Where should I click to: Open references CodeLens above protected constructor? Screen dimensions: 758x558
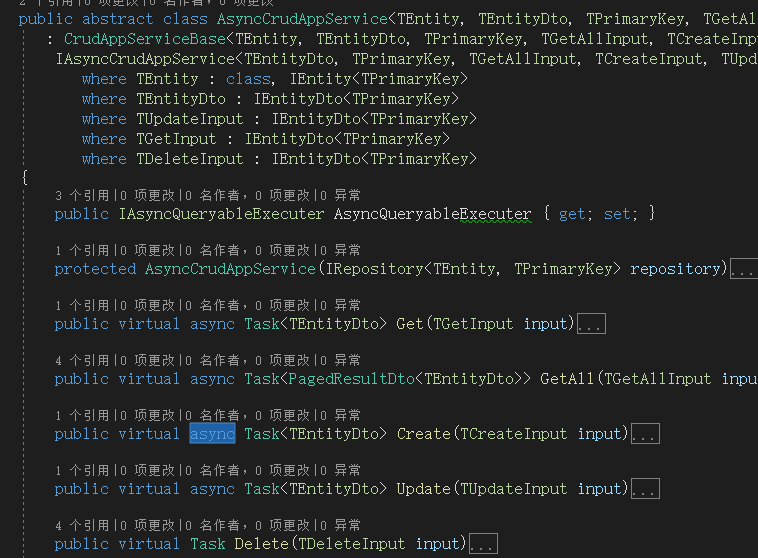click(82, 250)
